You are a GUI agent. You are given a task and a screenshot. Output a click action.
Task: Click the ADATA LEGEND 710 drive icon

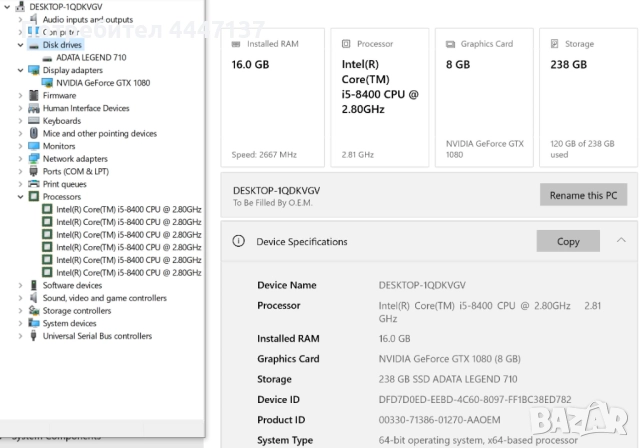[x=47, y=58]
